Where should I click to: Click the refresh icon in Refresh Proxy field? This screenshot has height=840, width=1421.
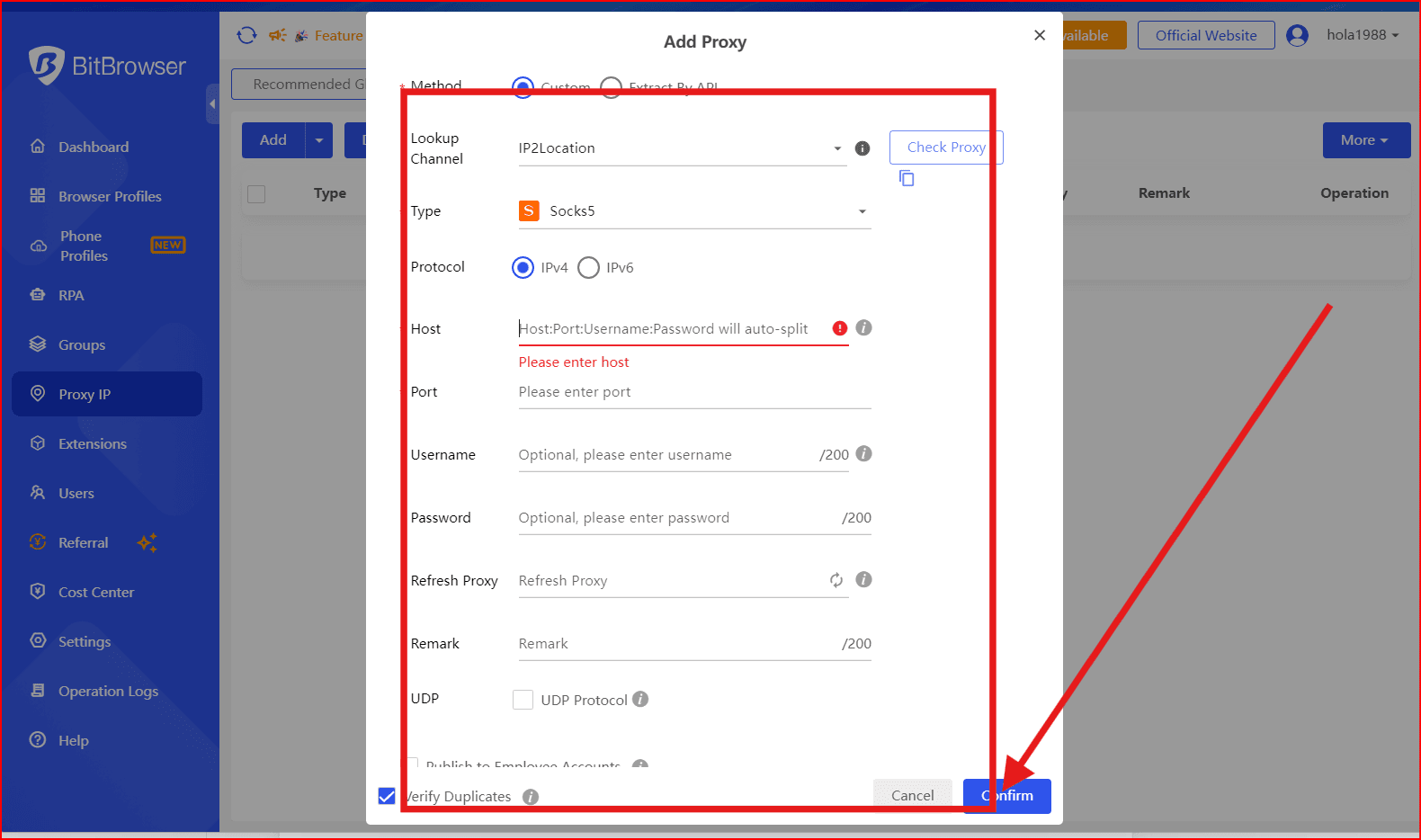tap(836, 580)
